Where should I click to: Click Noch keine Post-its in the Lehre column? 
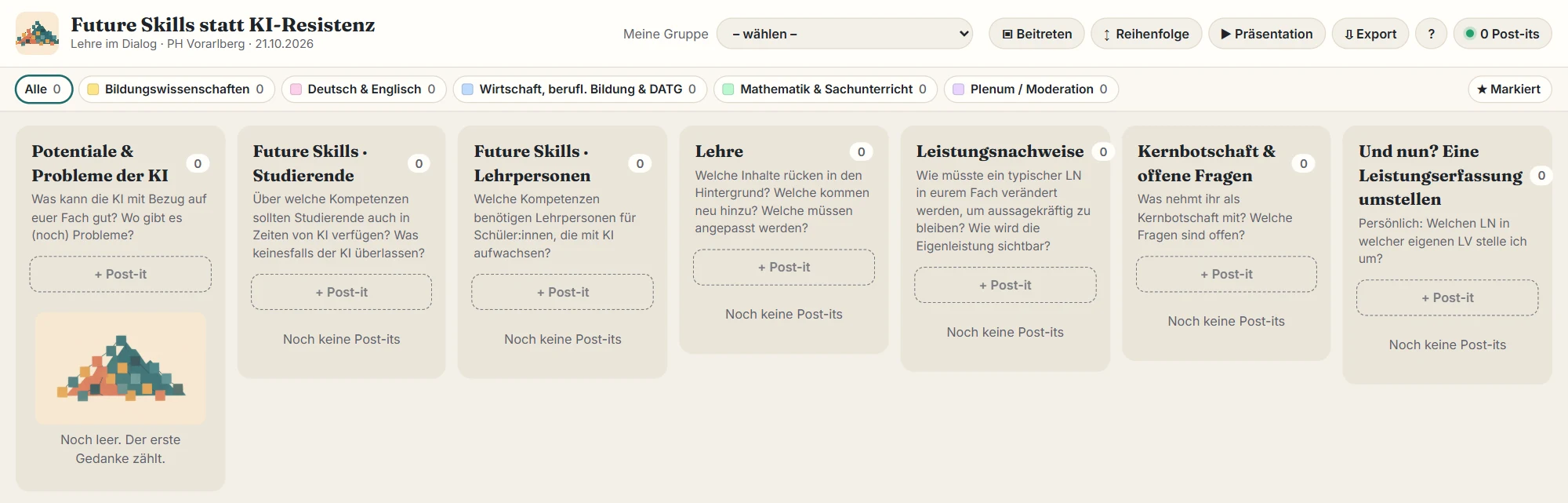[784, 314]
